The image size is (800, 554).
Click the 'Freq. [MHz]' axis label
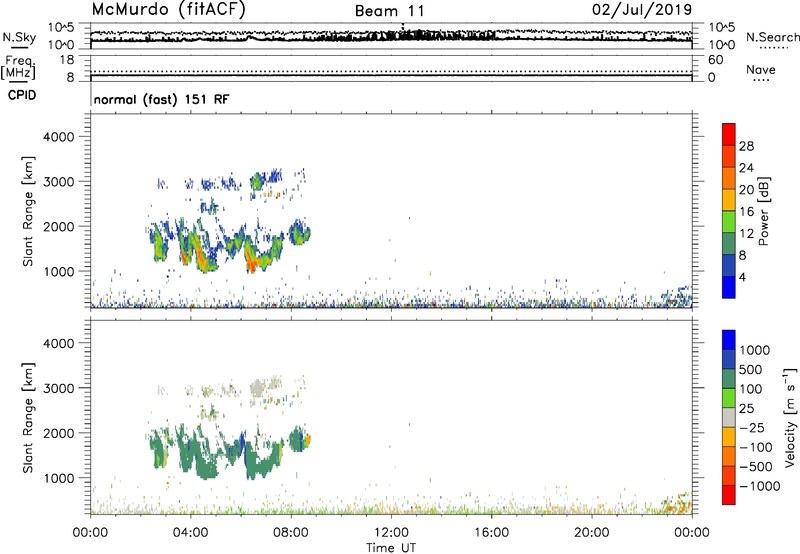click(18, 68)
